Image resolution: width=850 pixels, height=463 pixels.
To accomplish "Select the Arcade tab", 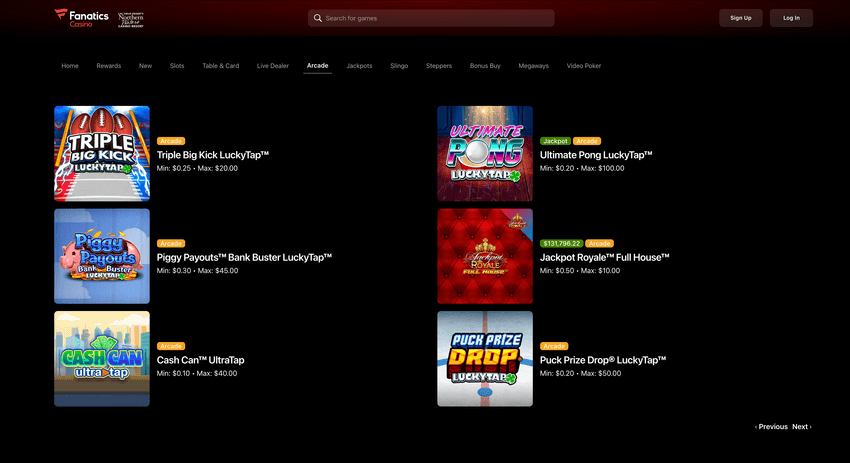I will (318, 66).
